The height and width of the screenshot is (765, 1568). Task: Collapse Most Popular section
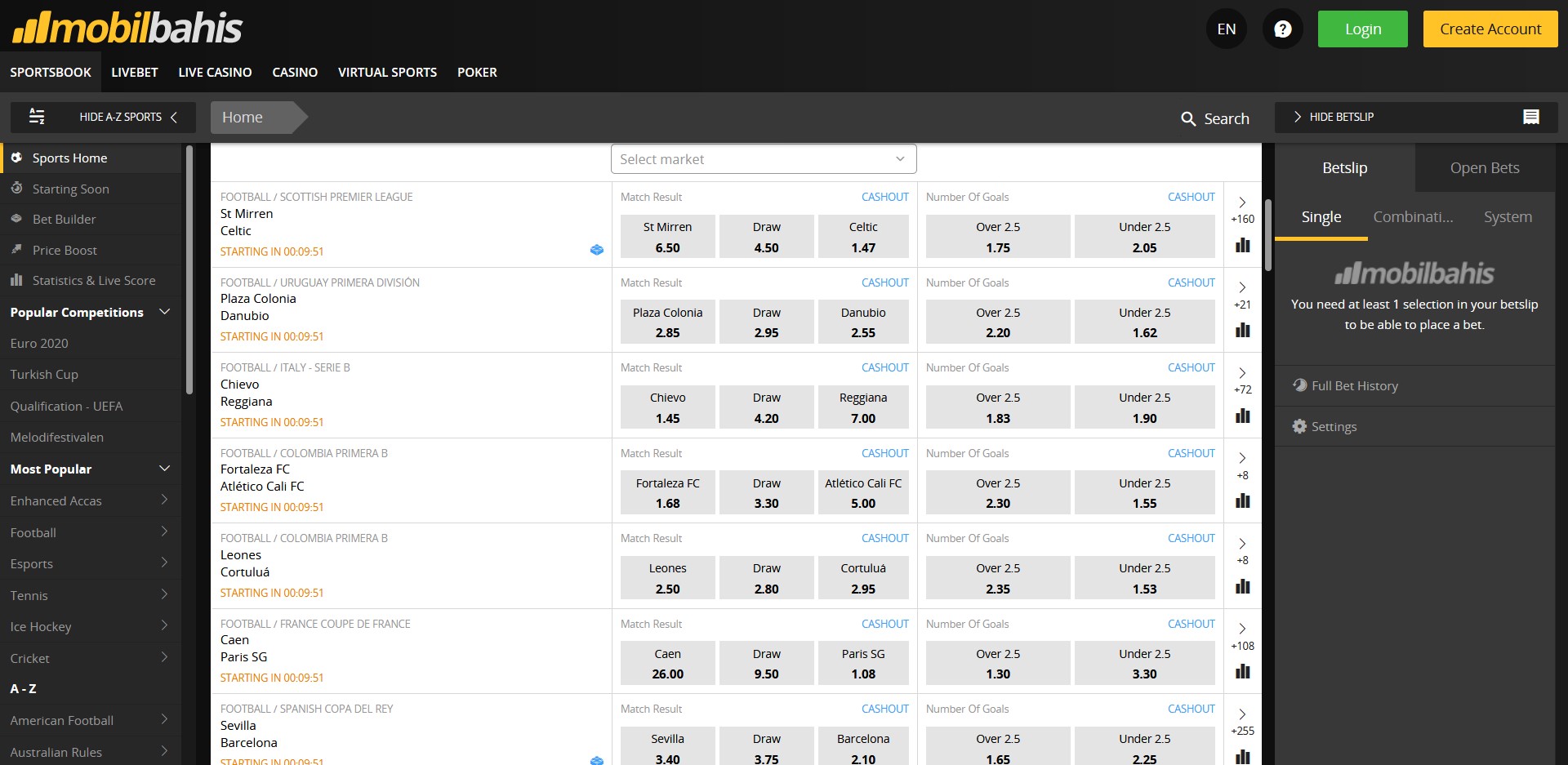click(165, 469)
